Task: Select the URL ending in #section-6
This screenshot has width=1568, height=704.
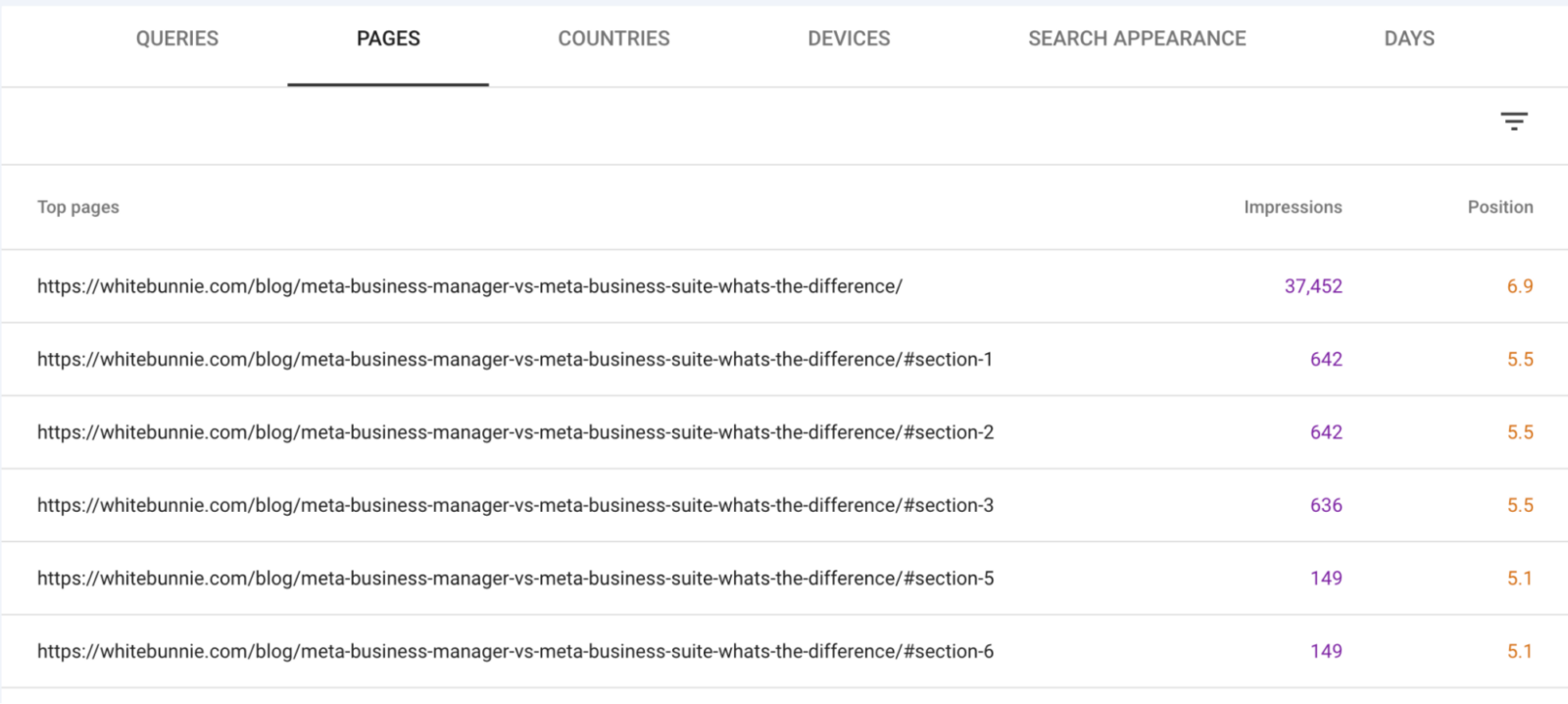Action: click(515, 651)
